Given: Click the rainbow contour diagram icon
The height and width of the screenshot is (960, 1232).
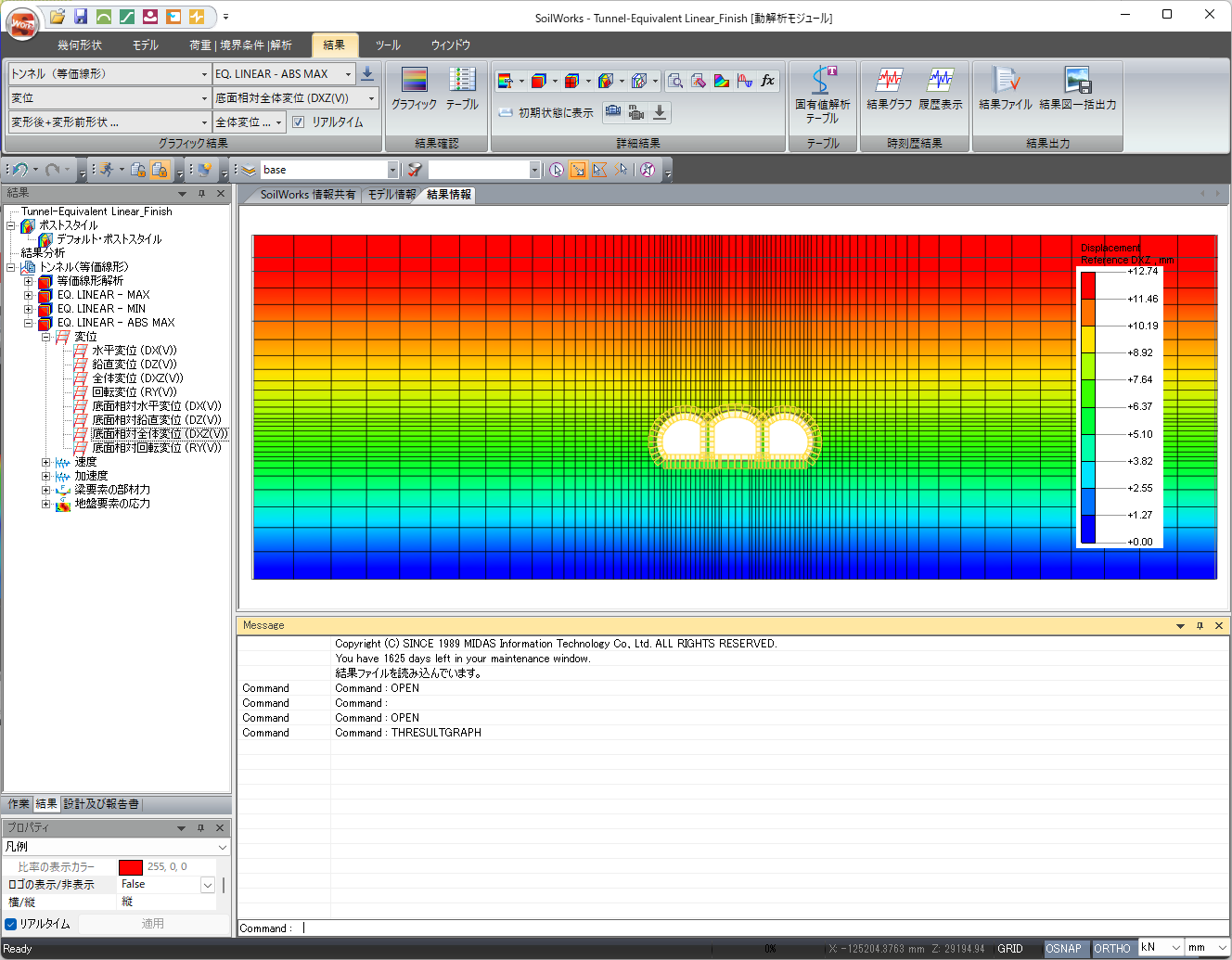Looking at the screenshot, I should pos(722,81).
